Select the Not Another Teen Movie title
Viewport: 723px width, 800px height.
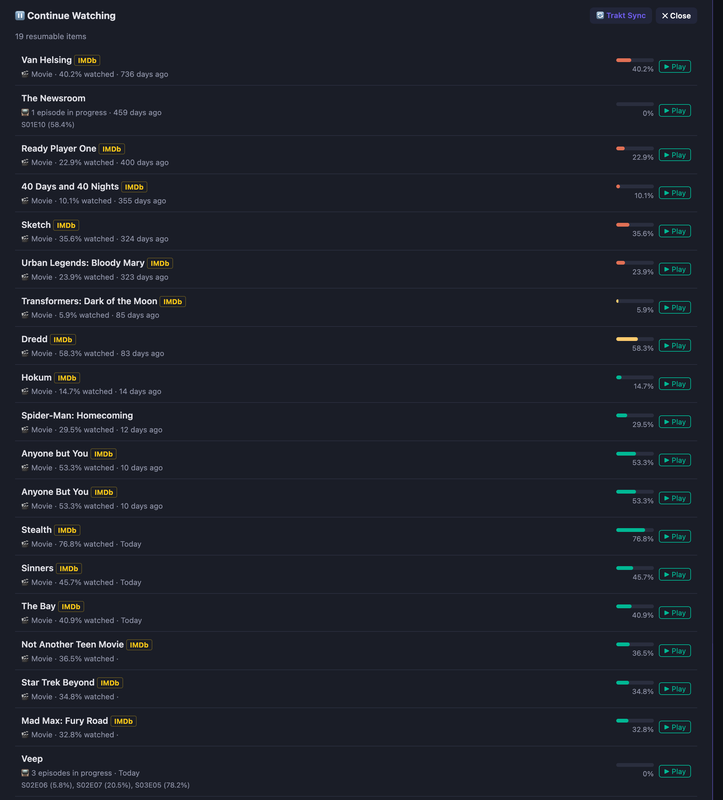(x=72, y=644)
